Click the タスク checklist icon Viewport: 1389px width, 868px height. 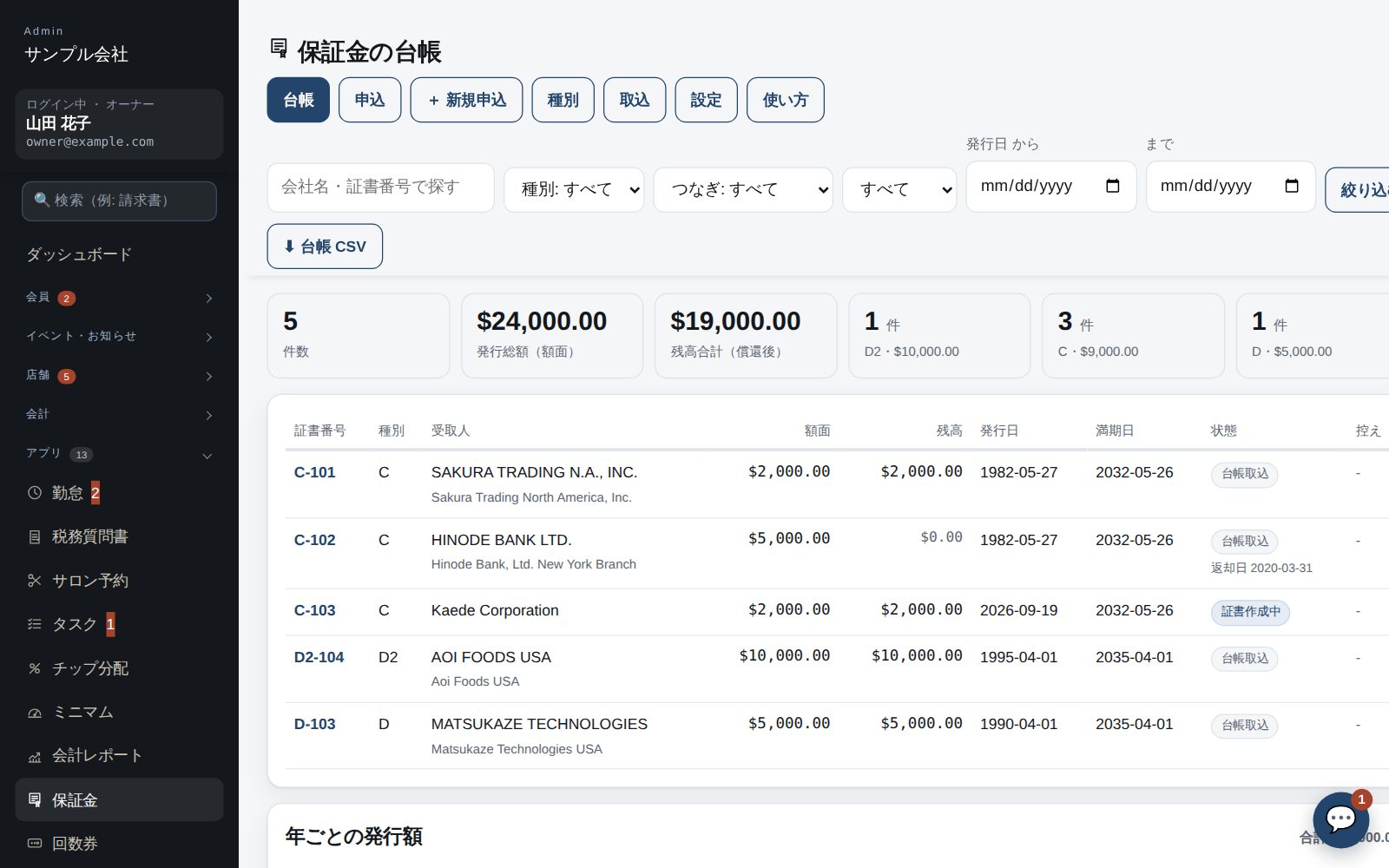click(x=35, y=624)
